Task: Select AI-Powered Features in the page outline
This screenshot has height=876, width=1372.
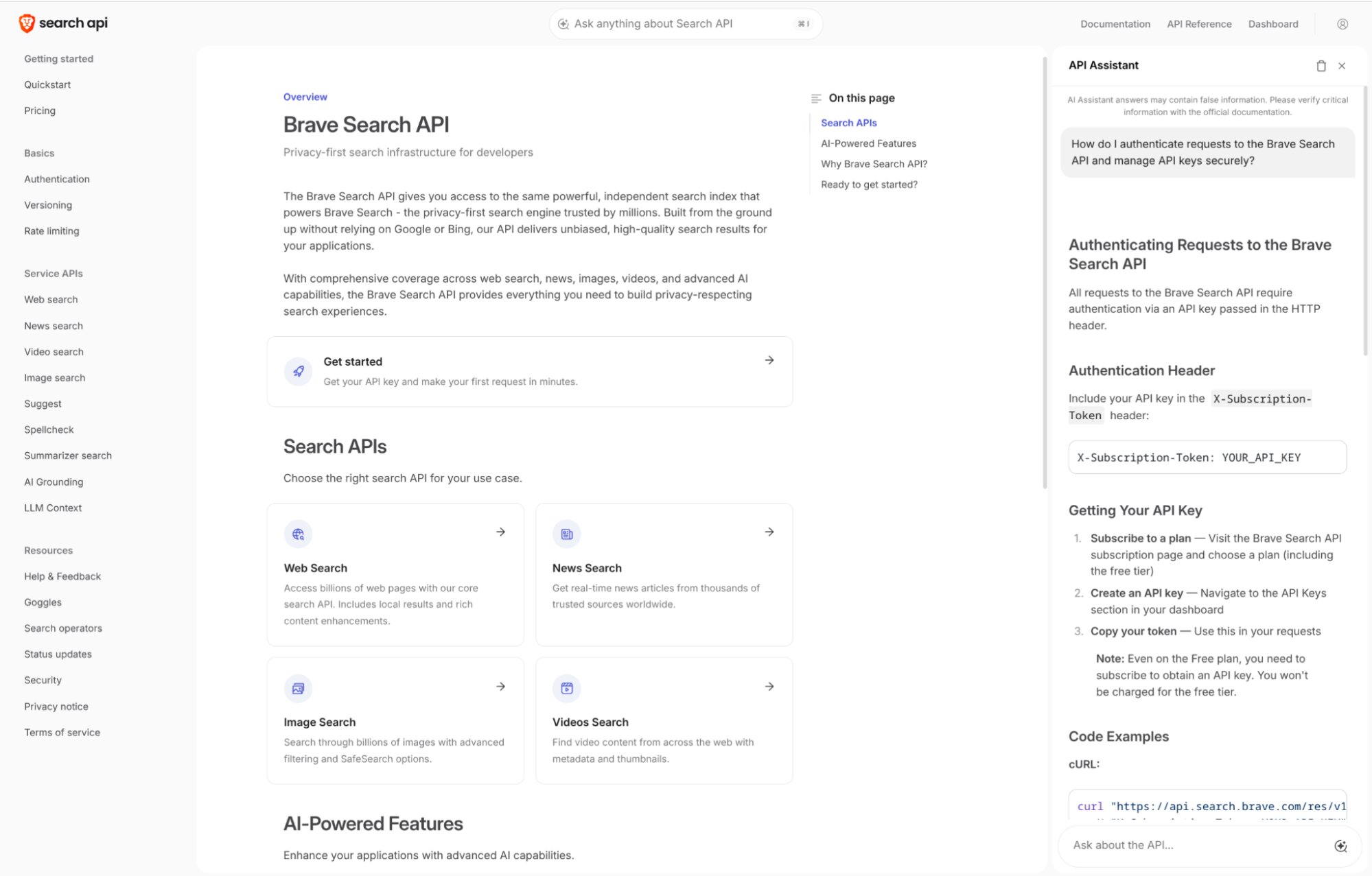Action: 868,143
